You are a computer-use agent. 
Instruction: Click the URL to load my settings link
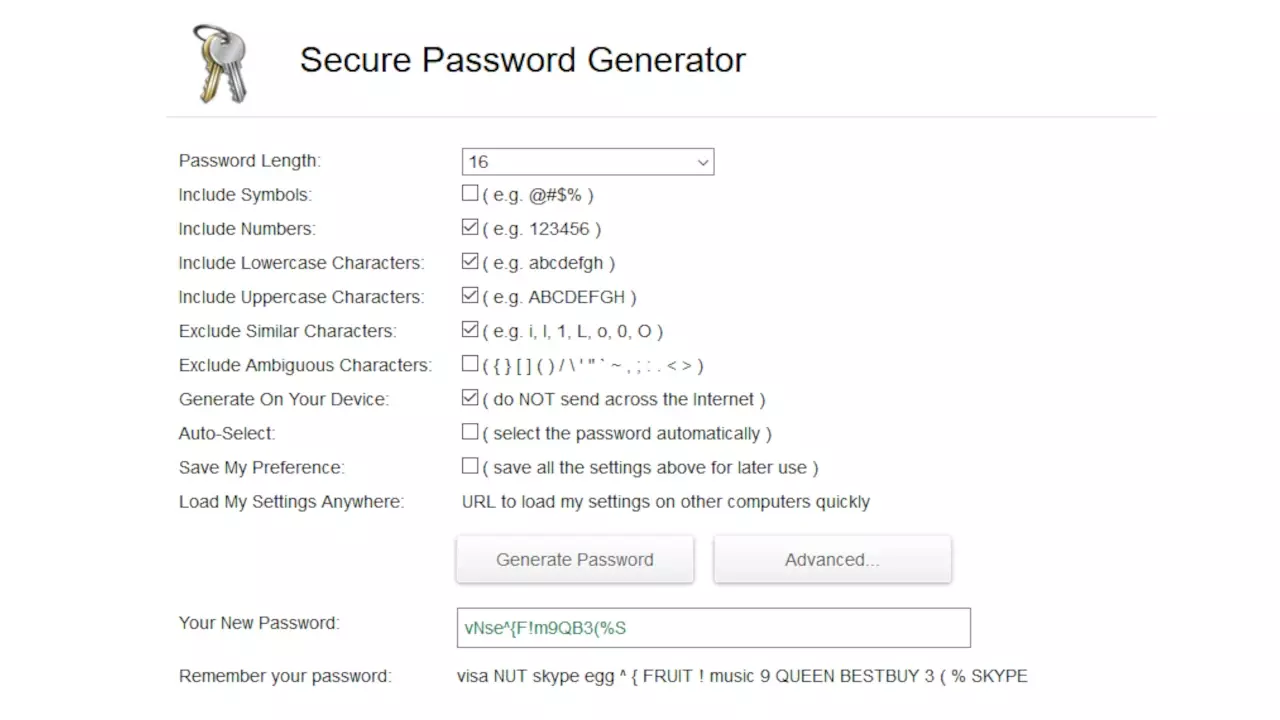pyautogui.click(x=666, y=501)
